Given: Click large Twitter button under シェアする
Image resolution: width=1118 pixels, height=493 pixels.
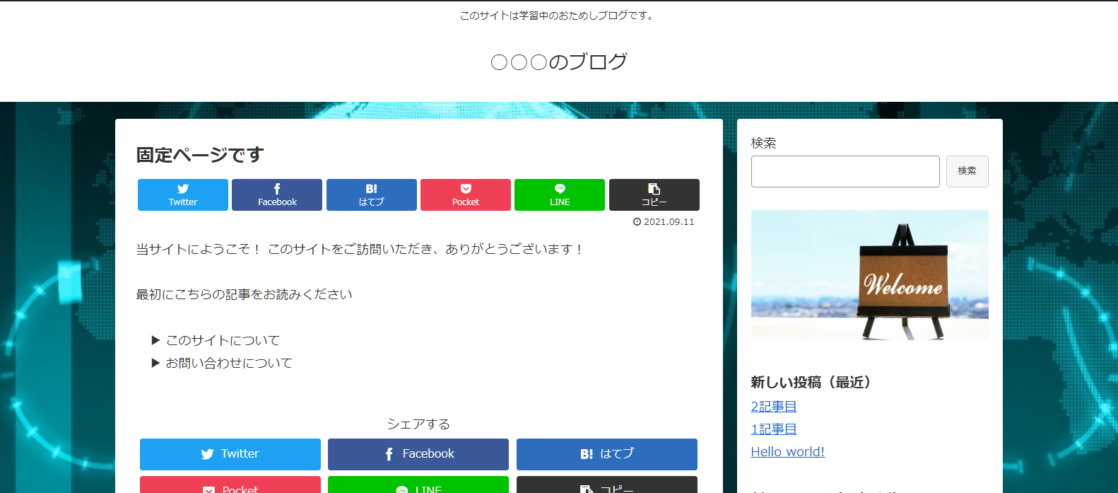Looking at the screenshot, I should pos(230,454).
